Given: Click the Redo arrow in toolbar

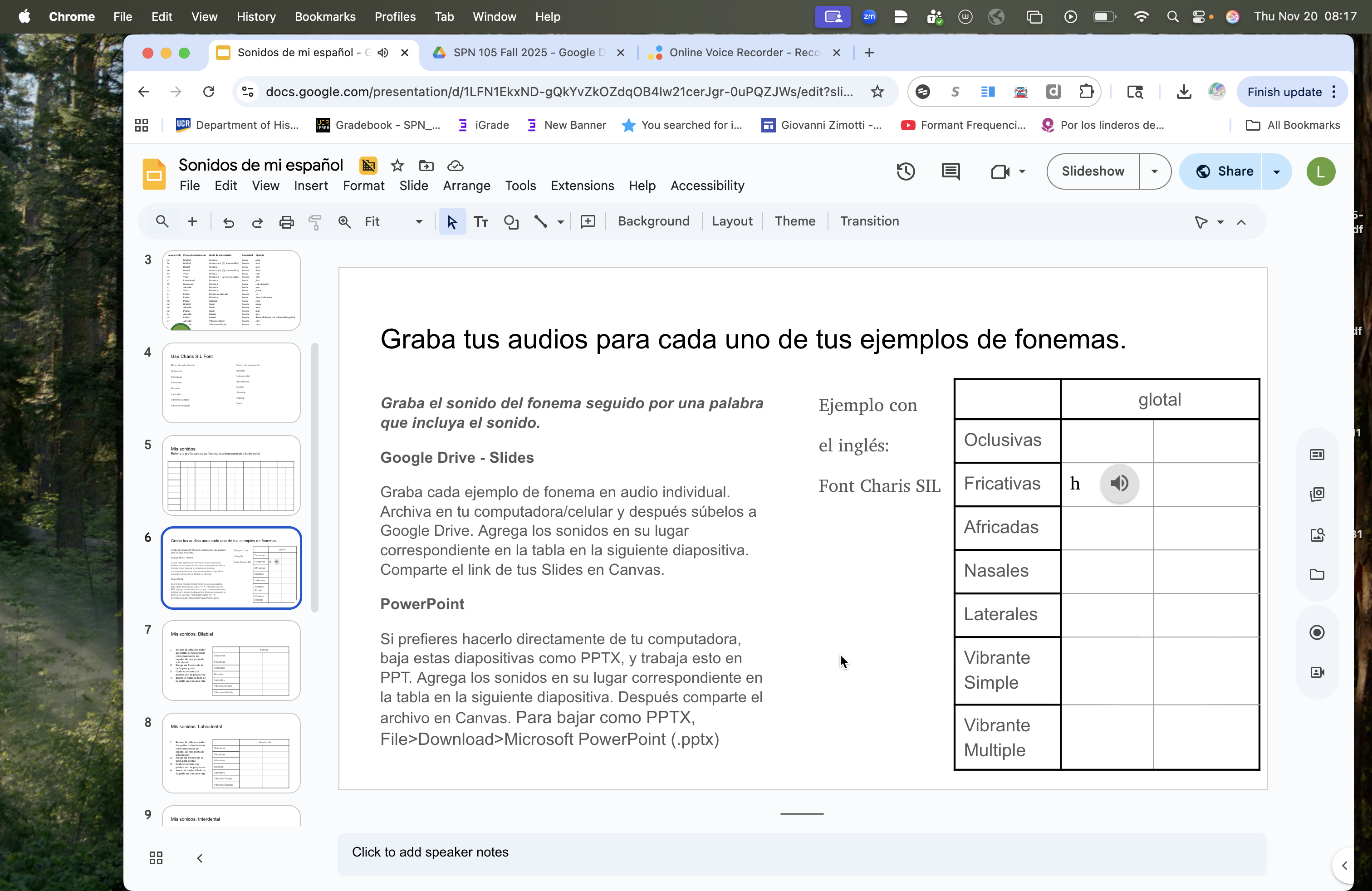Looking at the screenshot, I should 257,222.
